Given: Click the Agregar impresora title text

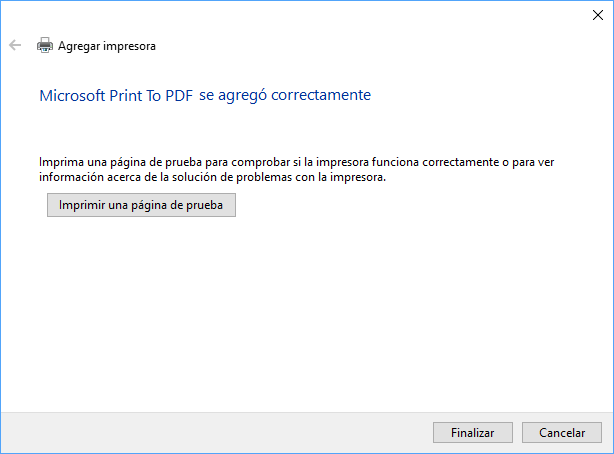Looking at the screenshot, I should 107,46.
